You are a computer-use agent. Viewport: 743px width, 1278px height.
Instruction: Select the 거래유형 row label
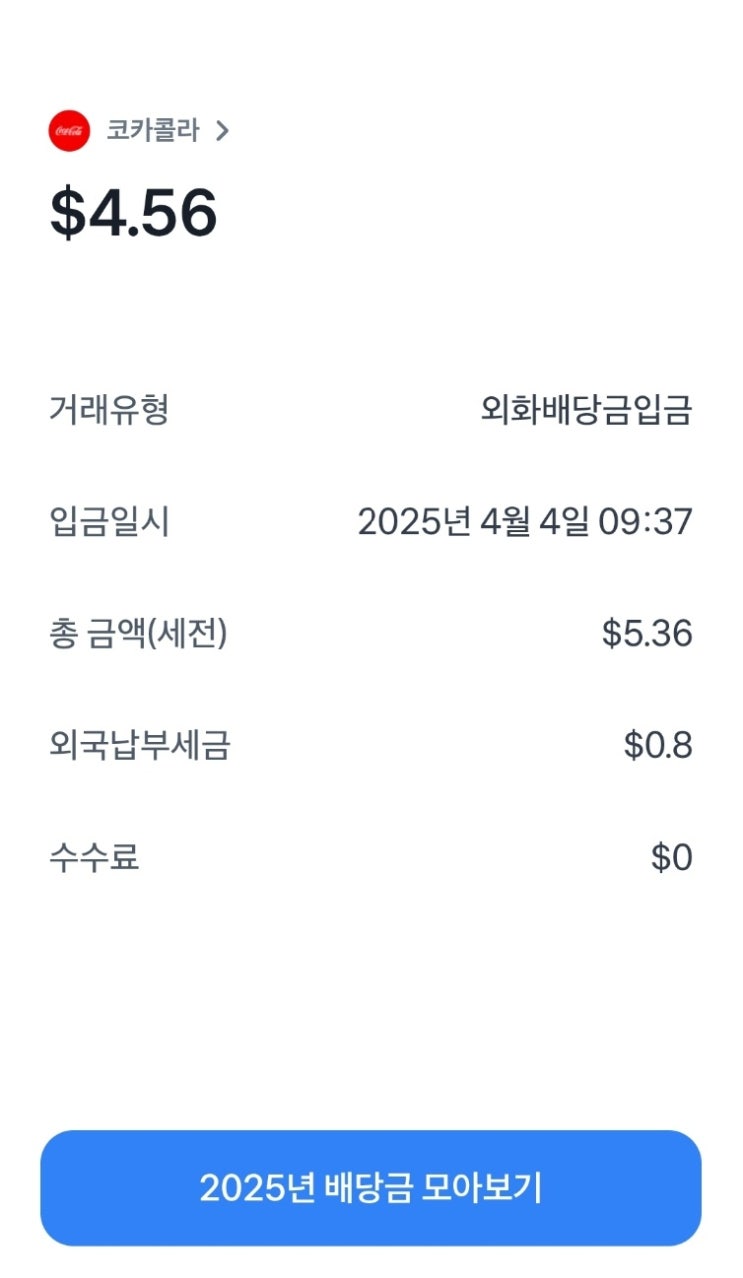pyautogui.click(x=109, y=410)
